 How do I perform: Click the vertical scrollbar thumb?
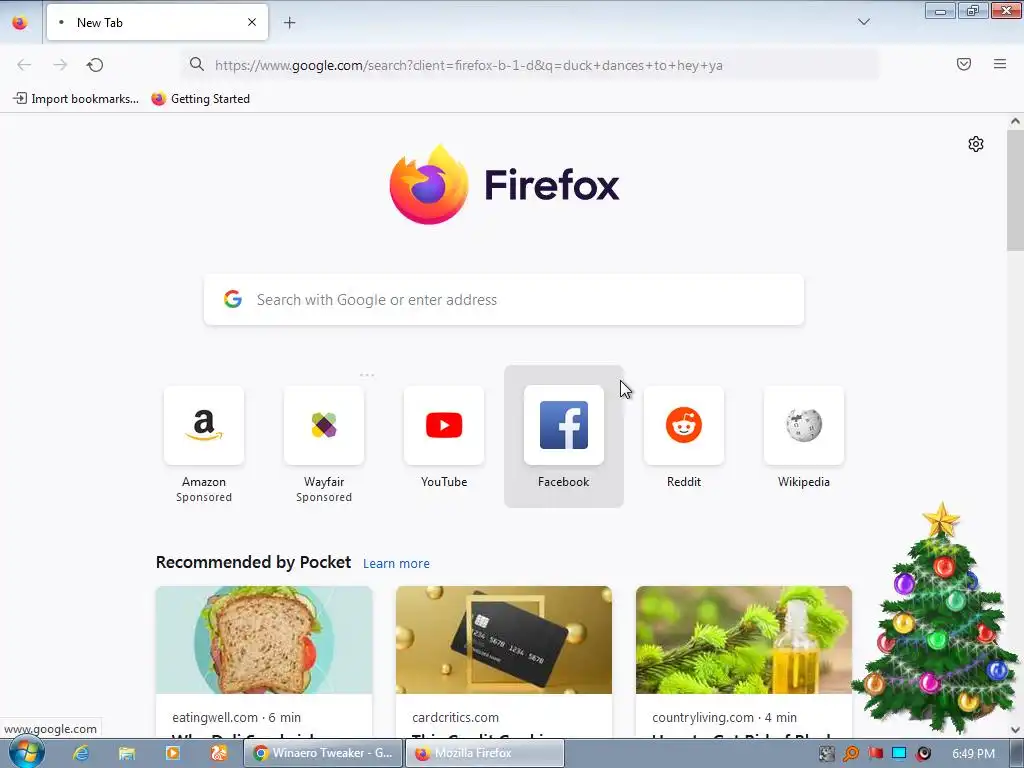[x=1015, y=190]
